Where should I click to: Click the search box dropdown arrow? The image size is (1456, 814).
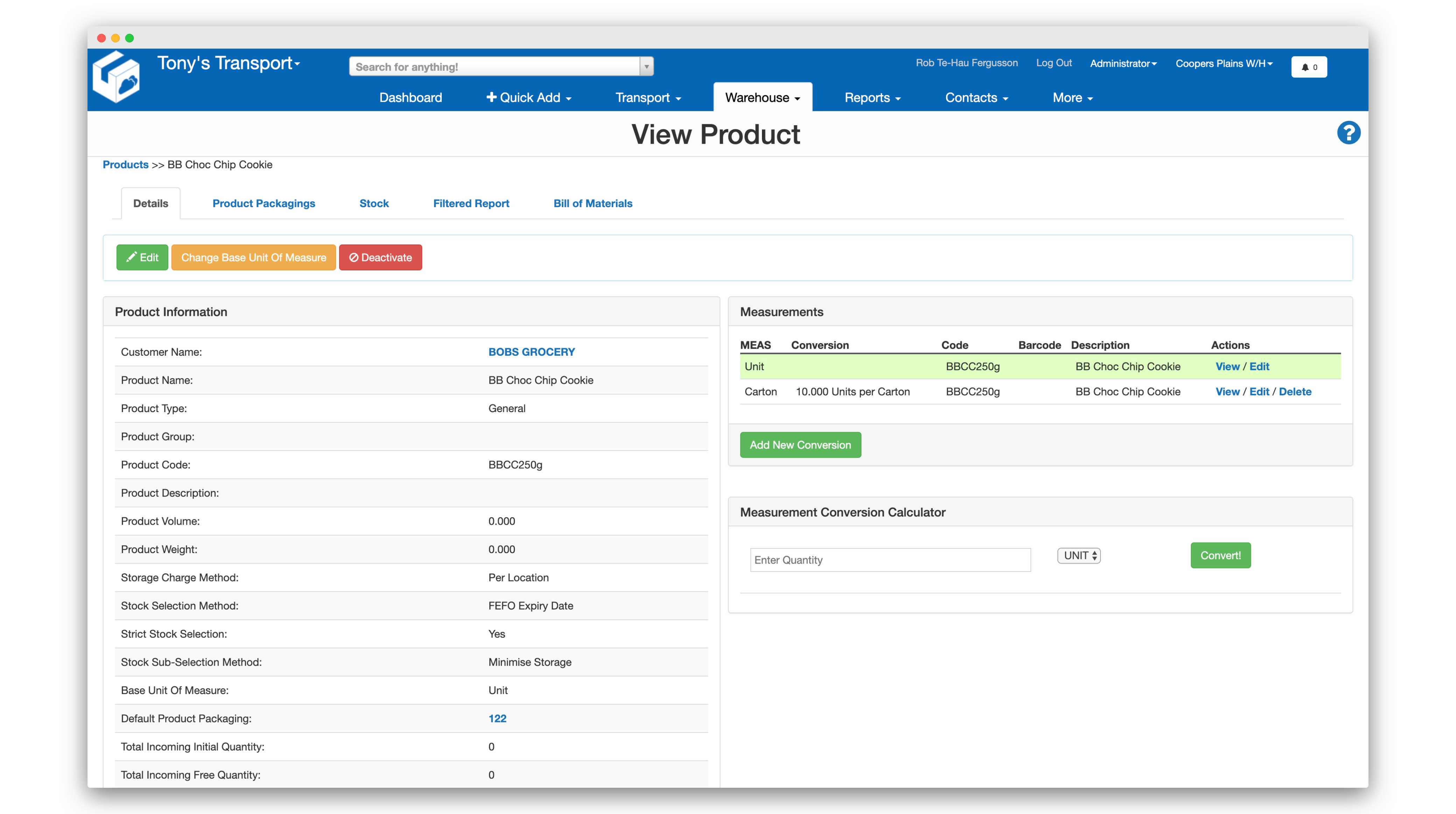(646, 67)
